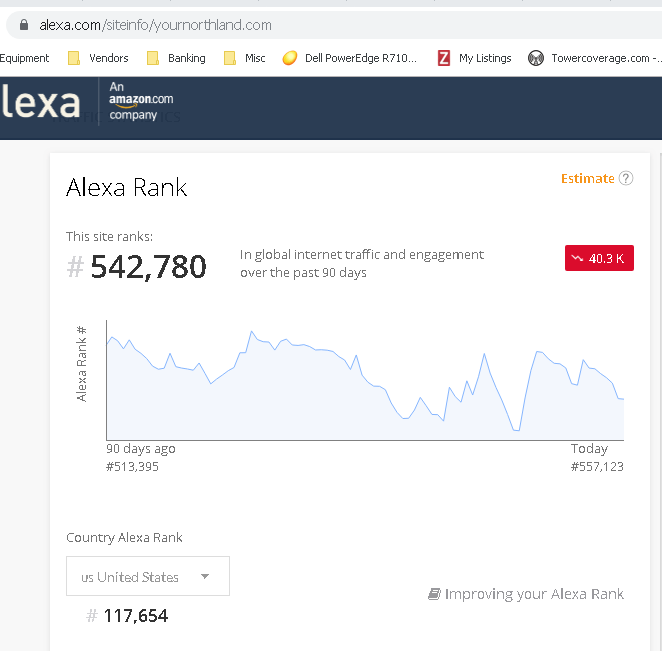Click the red Z My Listings favicon
Screen dimensions: 662x651
click(444, 58)
